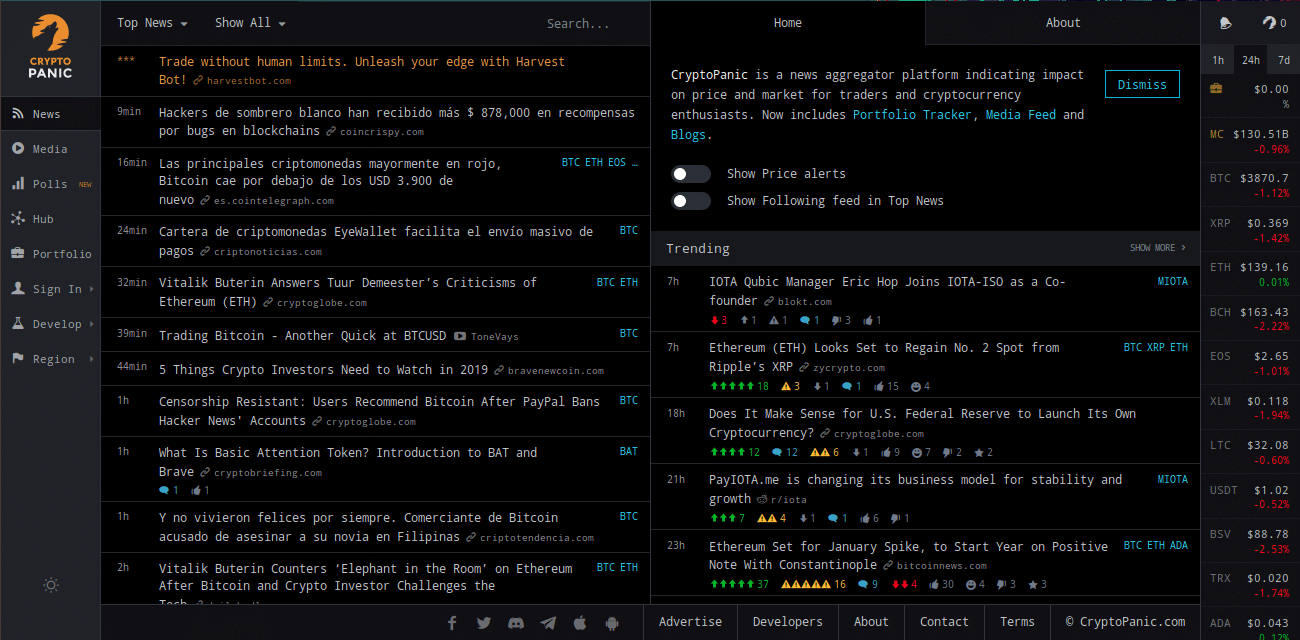Open the Telegram icon in footer
The image size is (1300, 640).
pyautogui.click(x=548, y=622)
